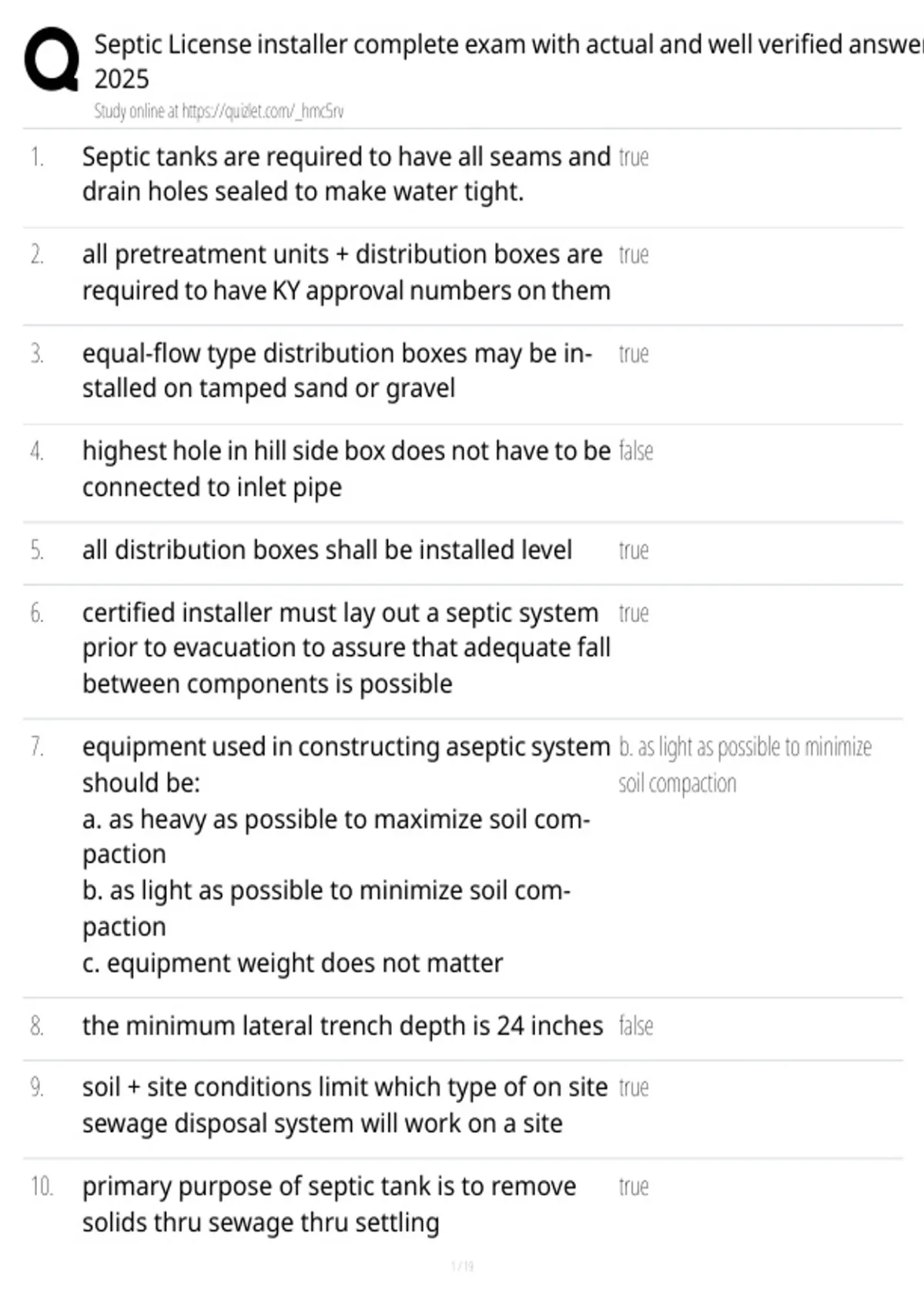Click the page number indicator at bottom

pos(462,1266)
